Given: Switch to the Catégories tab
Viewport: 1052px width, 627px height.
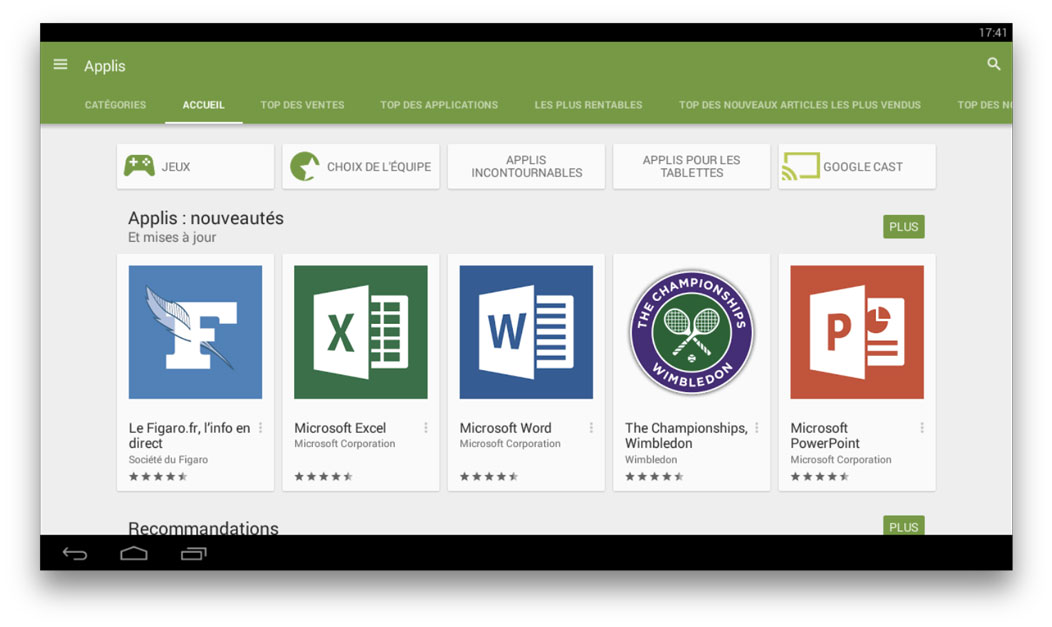Looking at the screenshot, I should (x=115, y=105).
